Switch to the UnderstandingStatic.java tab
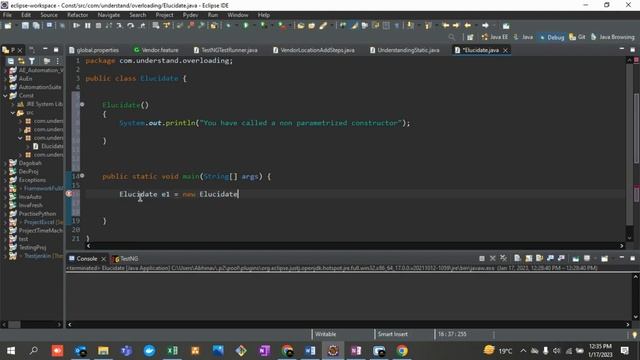640x360 pixels. click(x=405, y=50)
